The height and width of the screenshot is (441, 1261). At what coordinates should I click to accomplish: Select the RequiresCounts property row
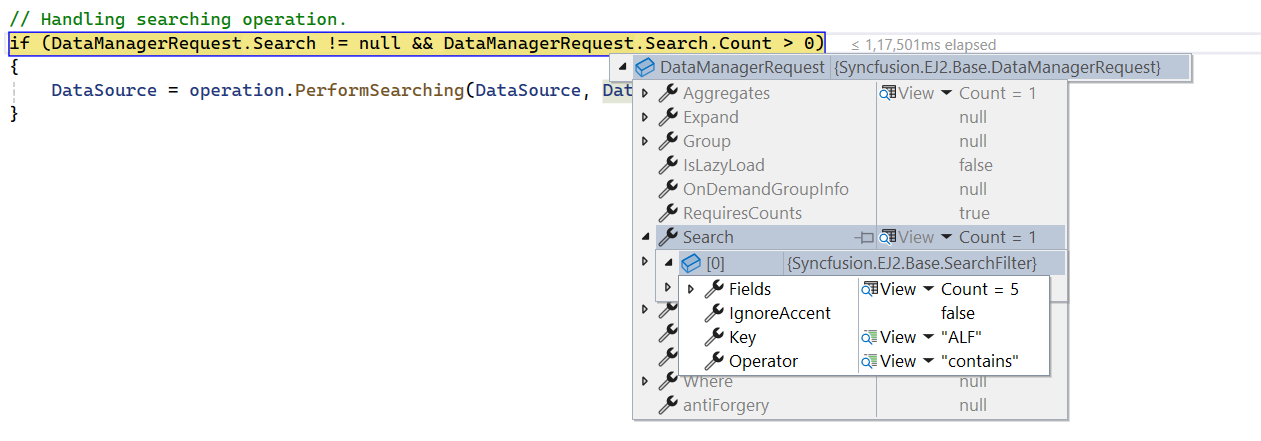[850, 213]
